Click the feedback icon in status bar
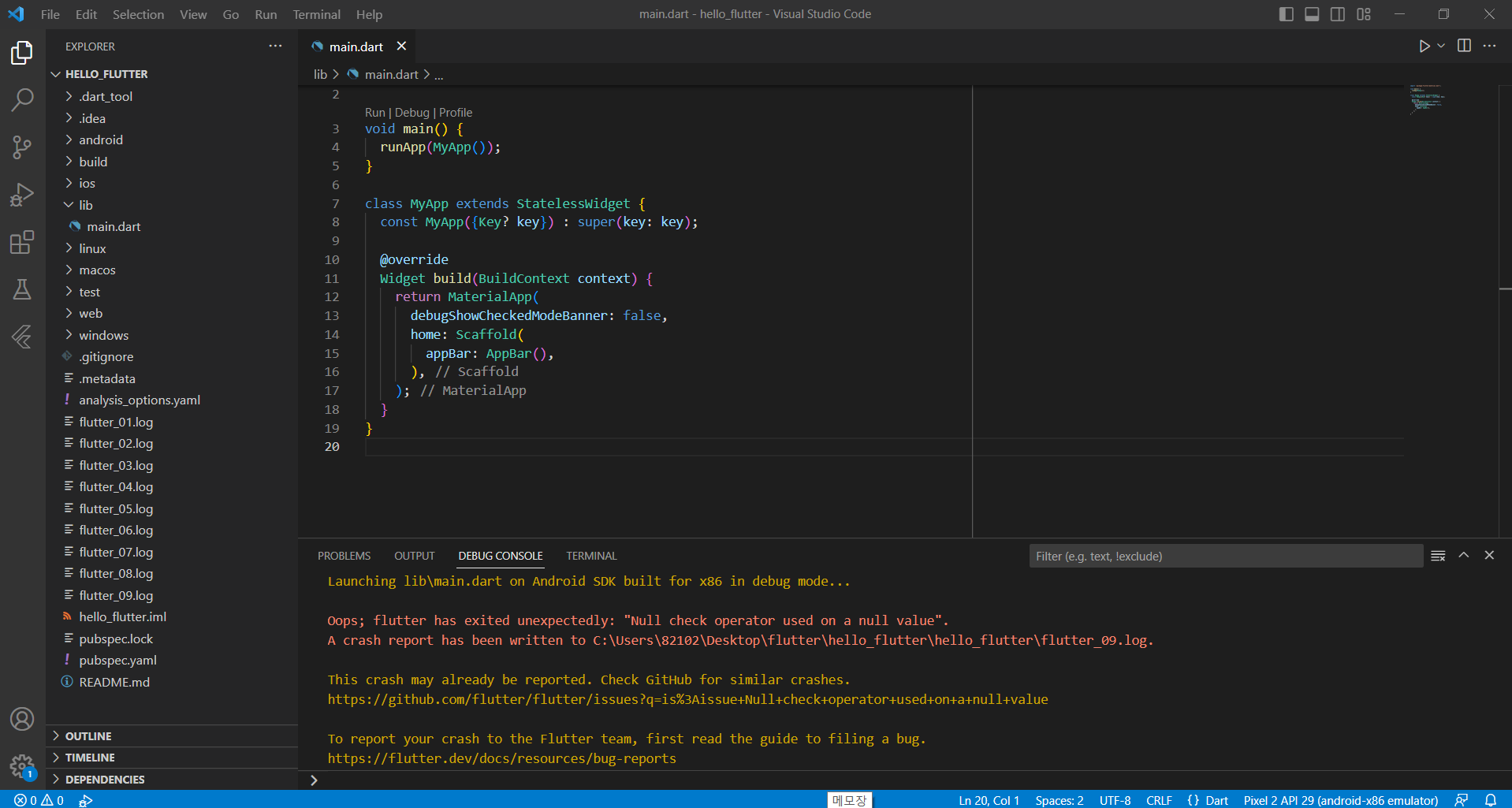 tap(1462, 800)
